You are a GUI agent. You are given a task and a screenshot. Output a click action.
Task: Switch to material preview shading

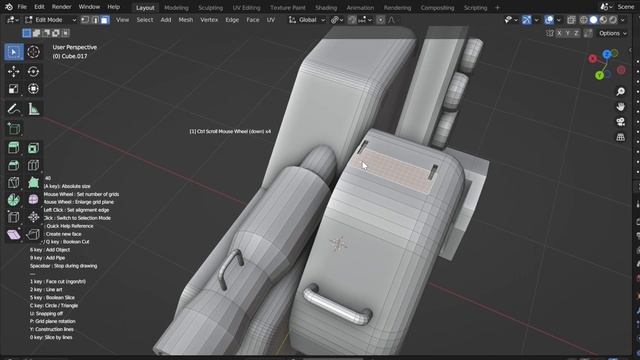click(603, 20)
